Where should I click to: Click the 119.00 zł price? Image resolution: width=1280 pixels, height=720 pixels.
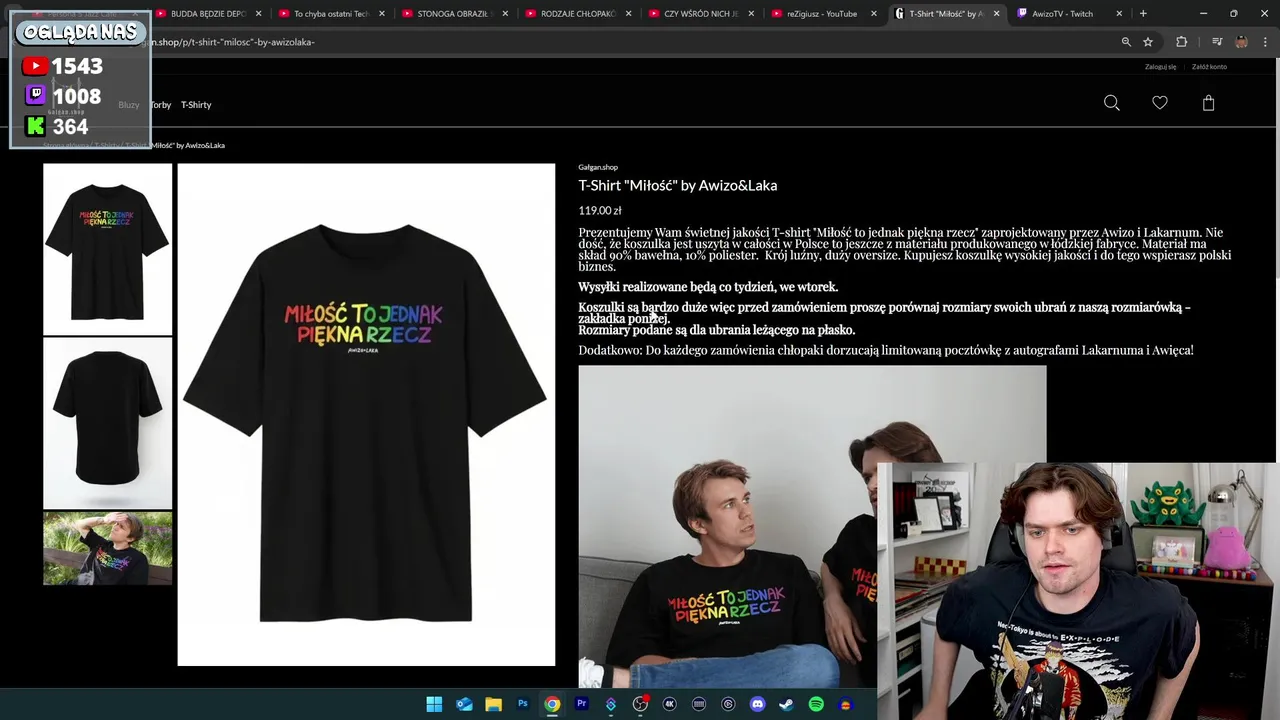pyautogui.click(x=600, y=211)
